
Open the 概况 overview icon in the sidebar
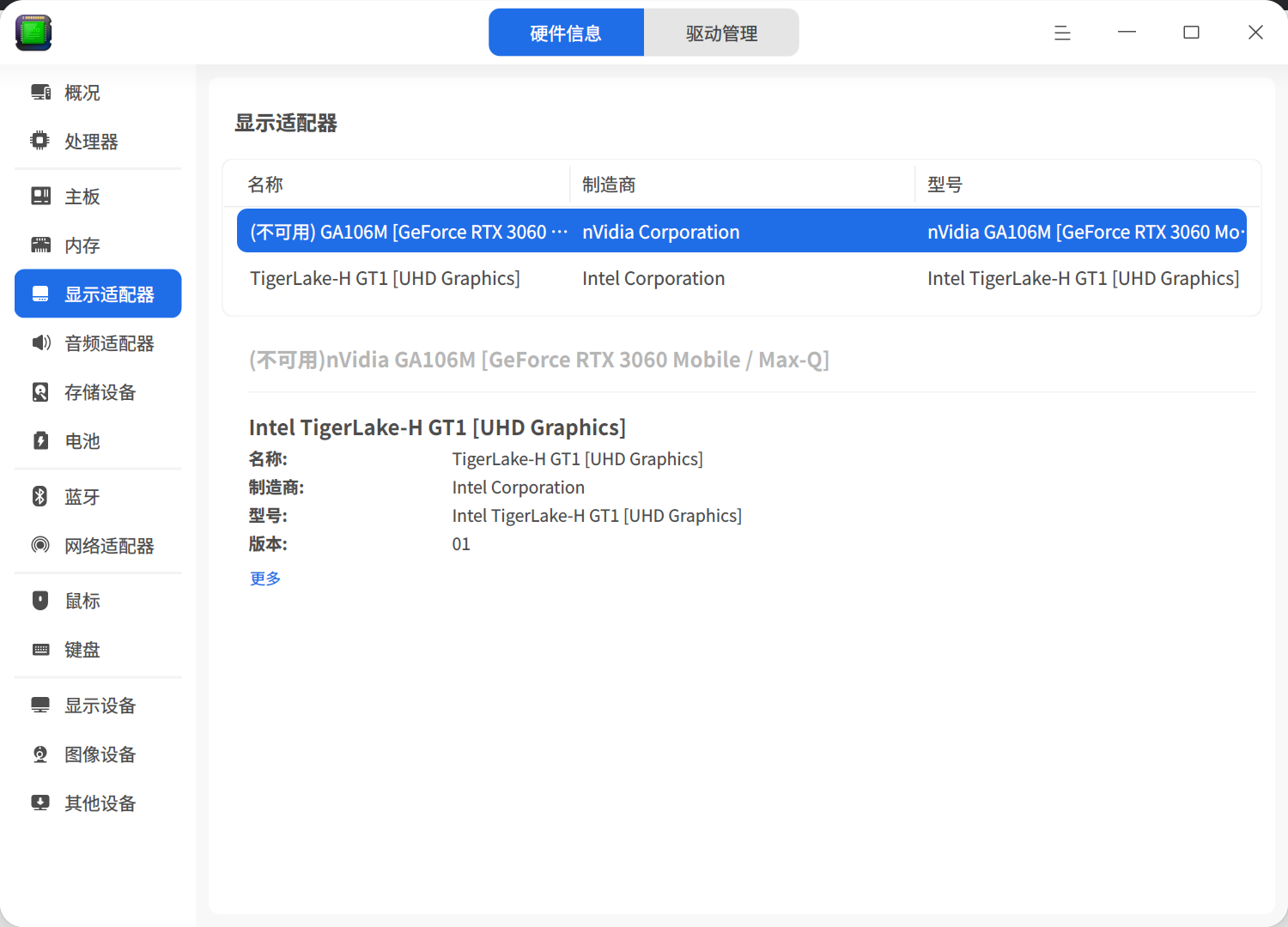[x=40, y=92]
